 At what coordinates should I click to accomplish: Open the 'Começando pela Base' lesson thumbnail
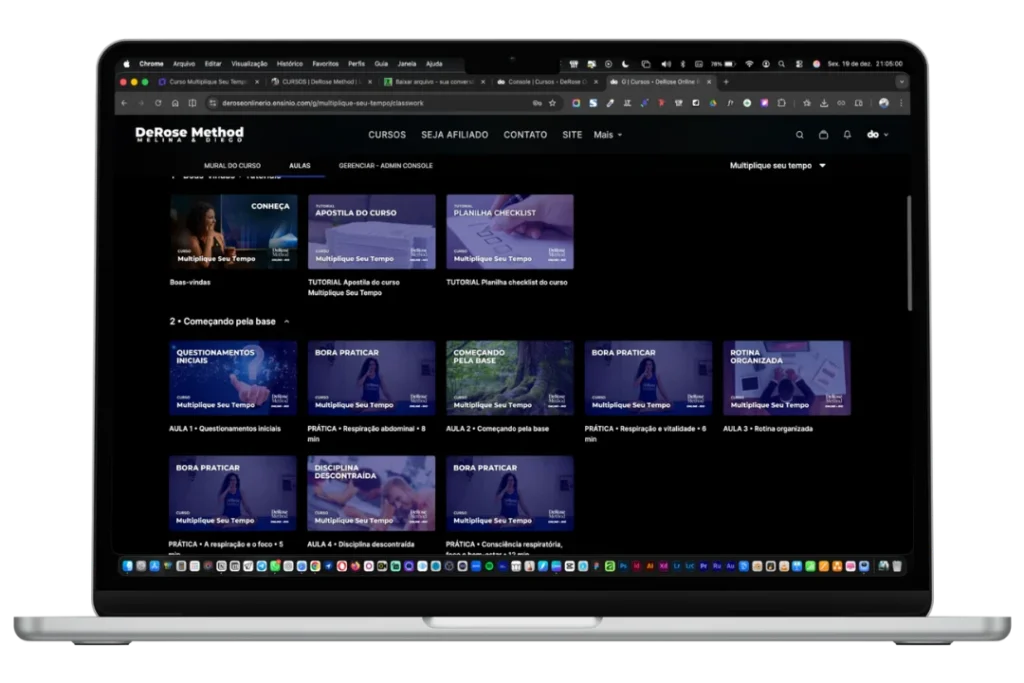coord(510,378)
